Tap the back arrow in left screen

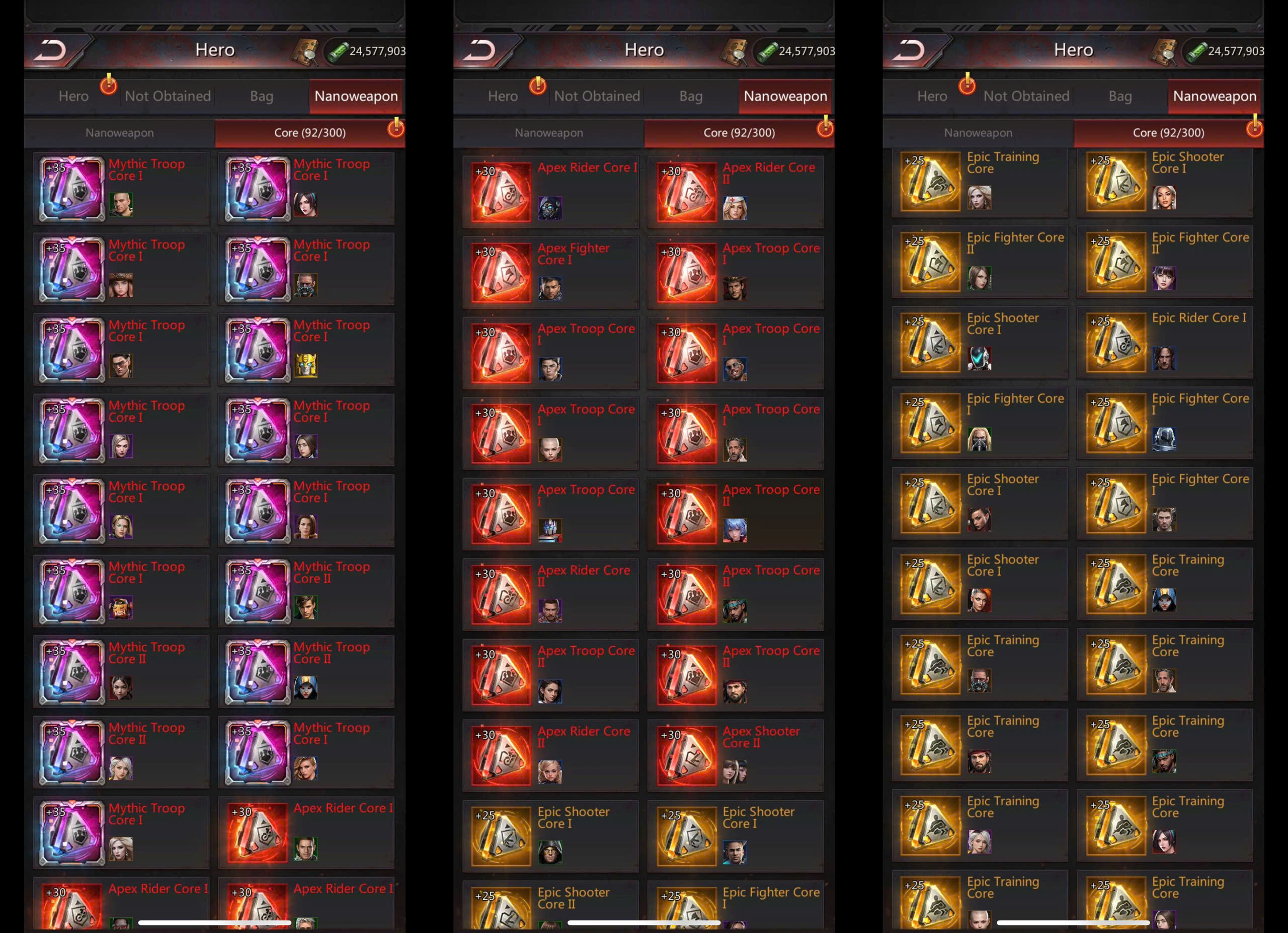pyautogui.click(x=51, y=50)
